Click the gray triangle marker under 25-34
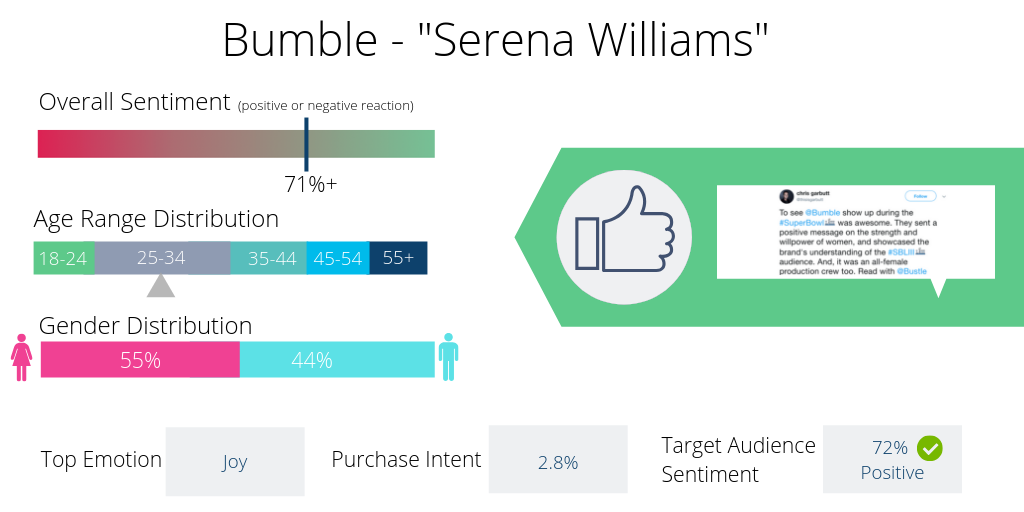 [x=161, y=286]
